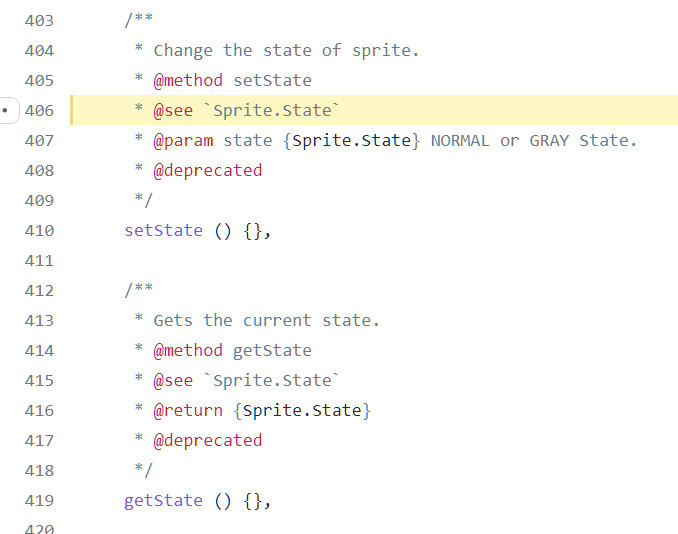
Task: Select line number 419
Action: tap(39, 500)
